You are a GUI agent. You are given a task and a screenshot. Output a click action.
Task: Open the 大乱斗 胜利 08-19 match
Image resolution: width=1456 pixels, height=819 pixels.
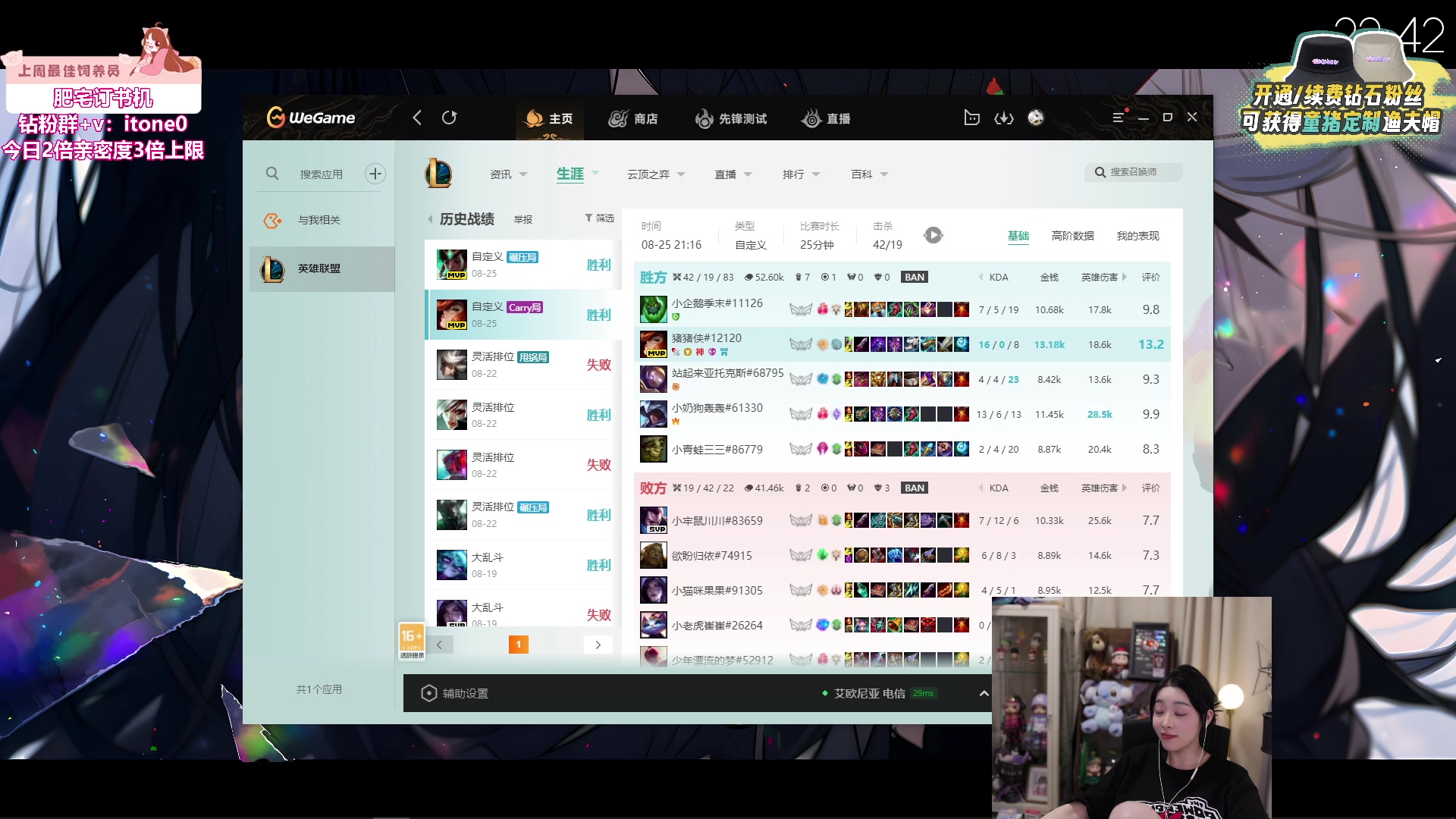(x=523, y=565)
